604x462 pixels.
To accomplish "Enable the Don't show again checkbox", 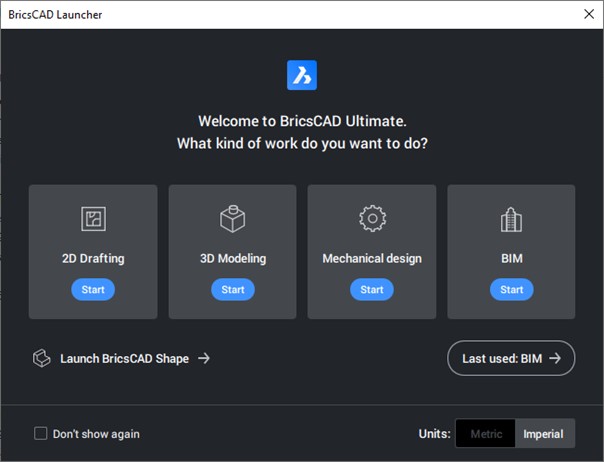I will click(x=40, y=433).
